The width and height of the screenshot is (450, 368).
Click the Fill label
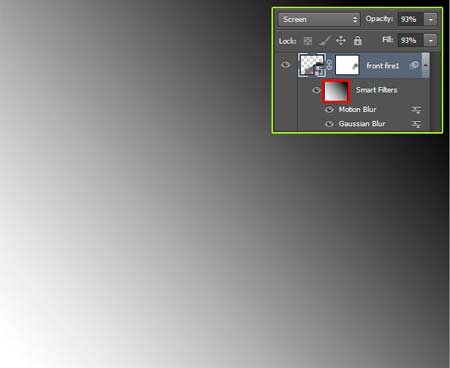[388, 40]
